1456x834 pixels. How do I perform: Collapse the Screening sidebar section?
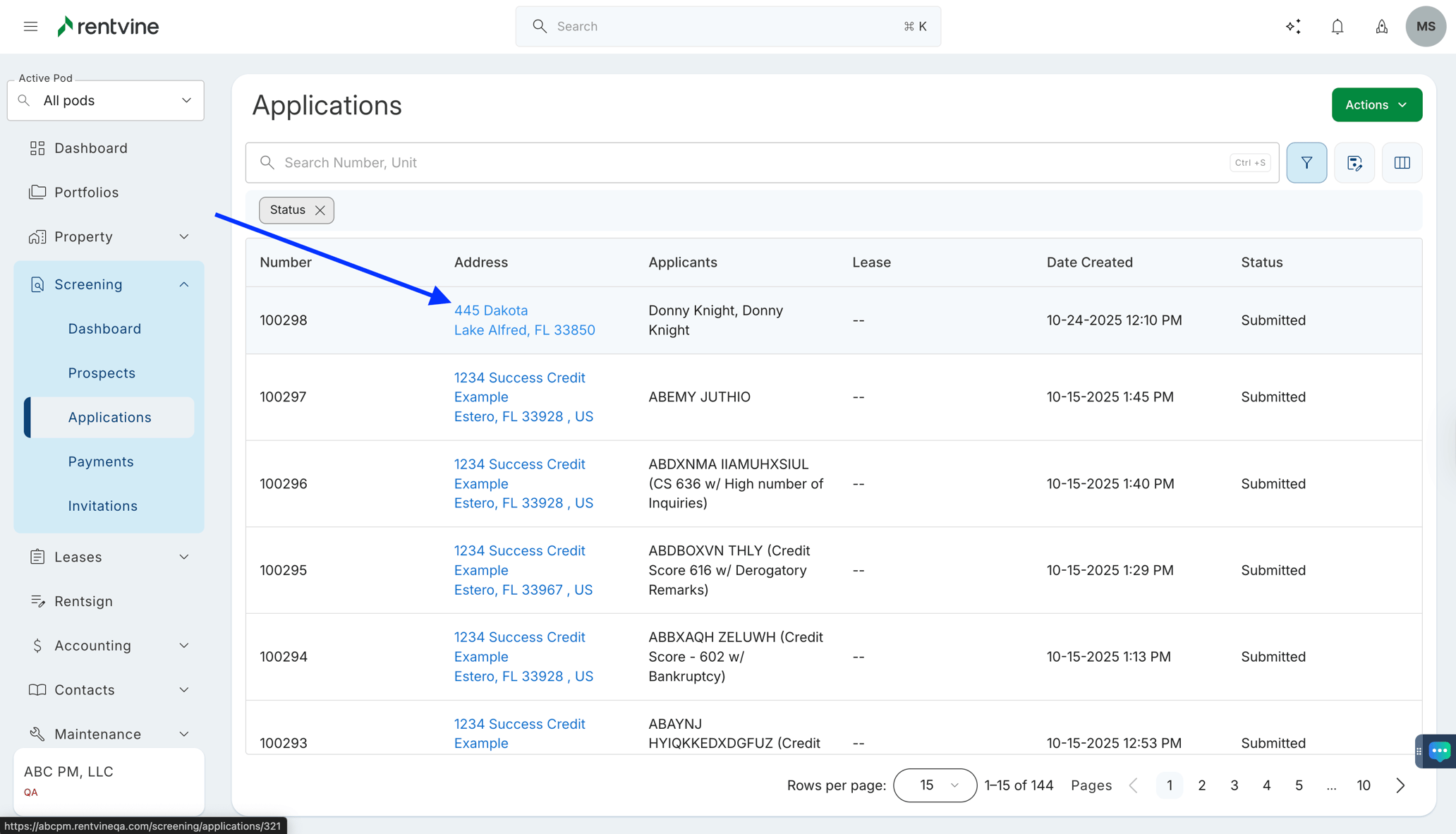point(183,284)
